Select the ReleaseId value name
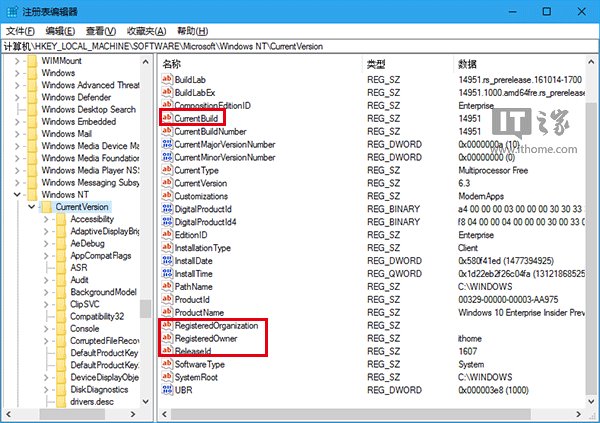Screen dimensions: 600x423 click(193, 351)
